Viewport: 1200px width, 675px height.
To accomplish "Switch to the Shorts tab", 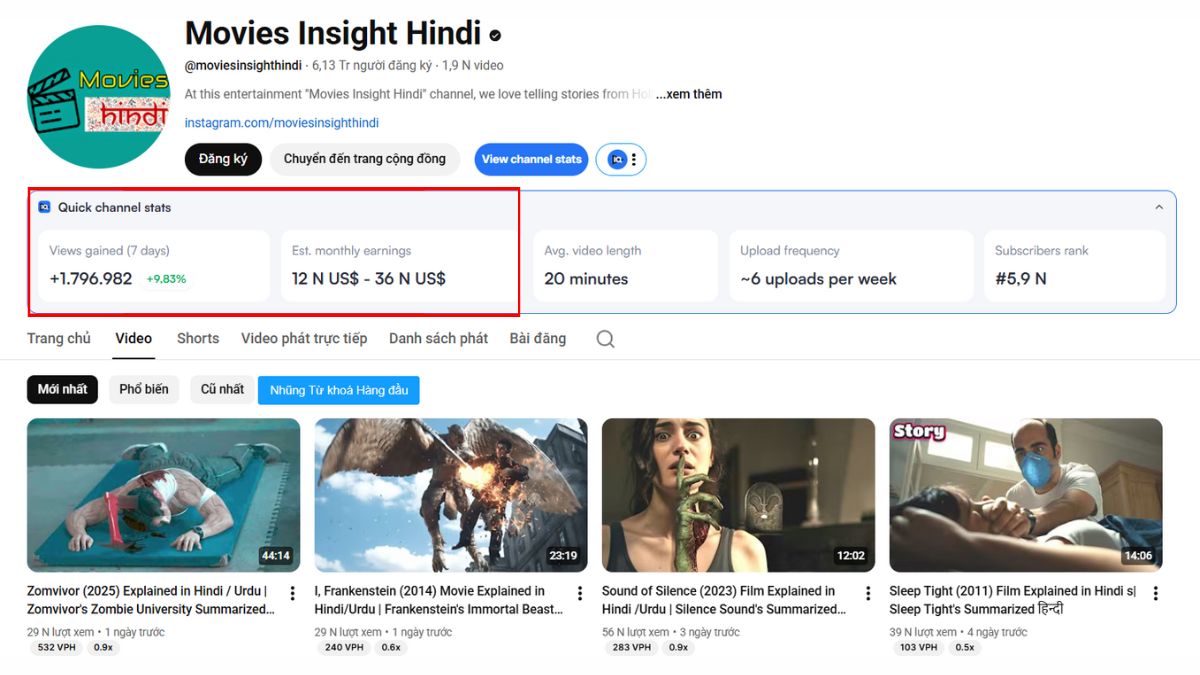I will (x=197, y=338).
